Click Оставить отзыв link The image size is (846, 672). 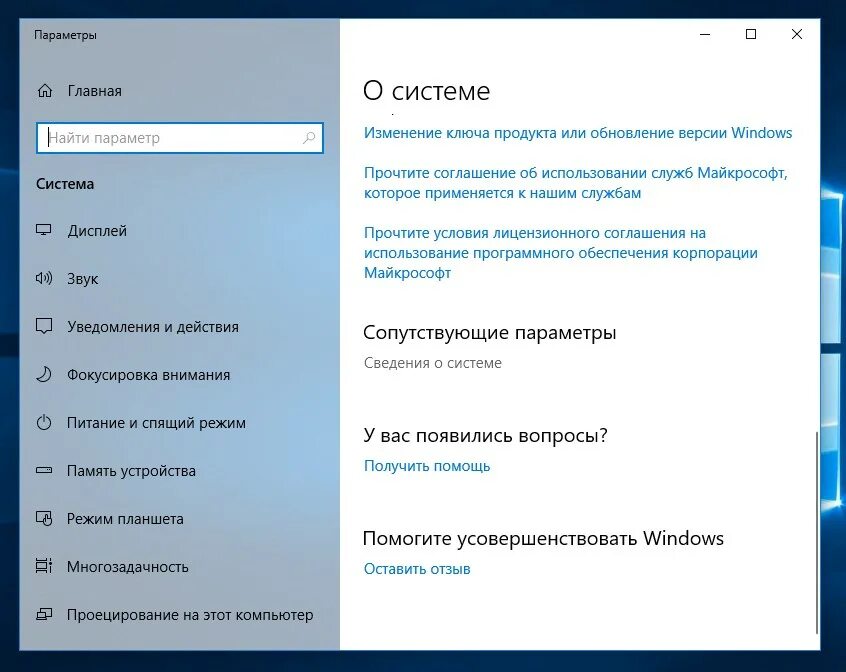click(417, 569)
